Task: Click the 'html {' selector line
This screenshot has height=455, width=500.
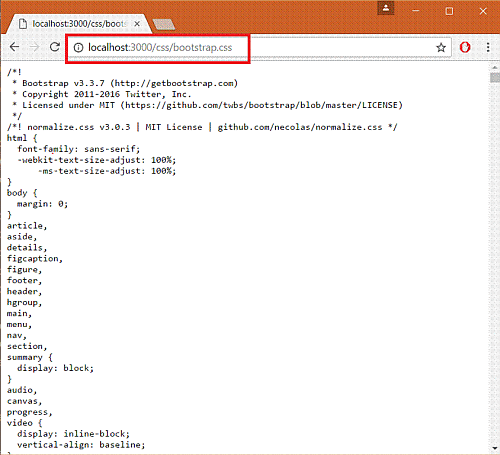Action: (22, 138)
